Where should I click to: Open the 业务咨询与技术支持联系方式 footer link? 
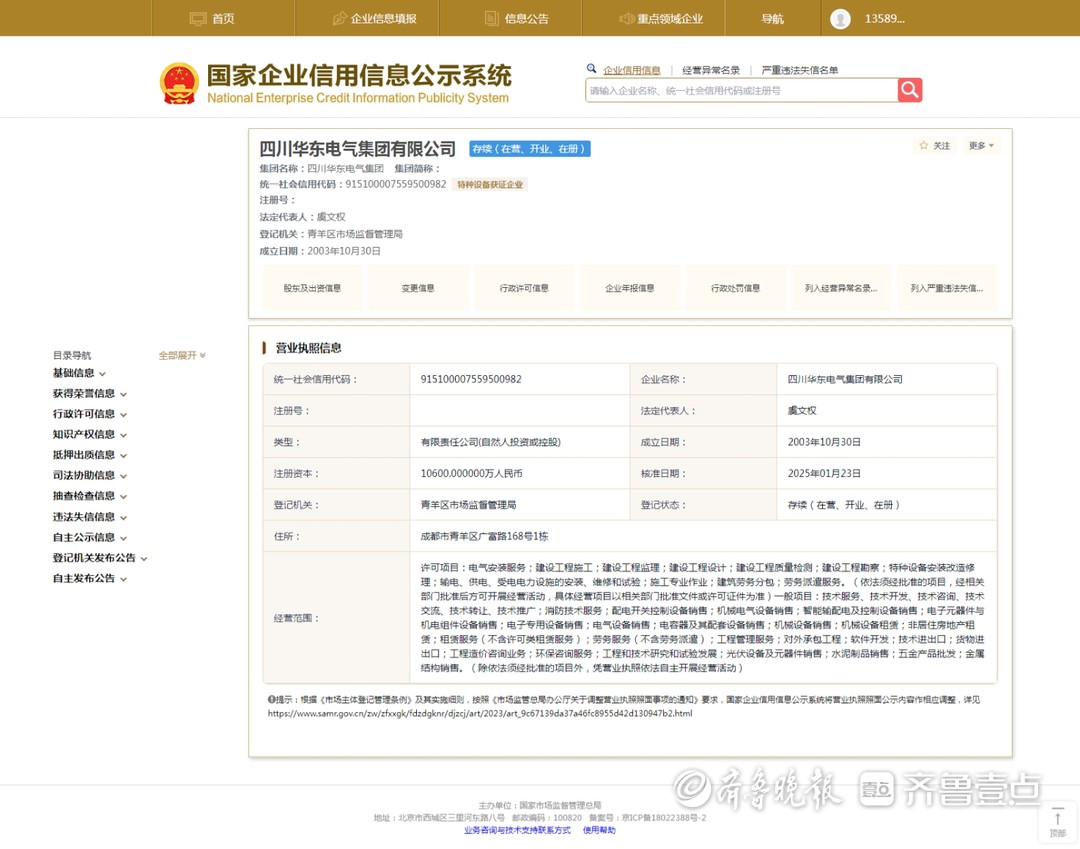point(517,830)
